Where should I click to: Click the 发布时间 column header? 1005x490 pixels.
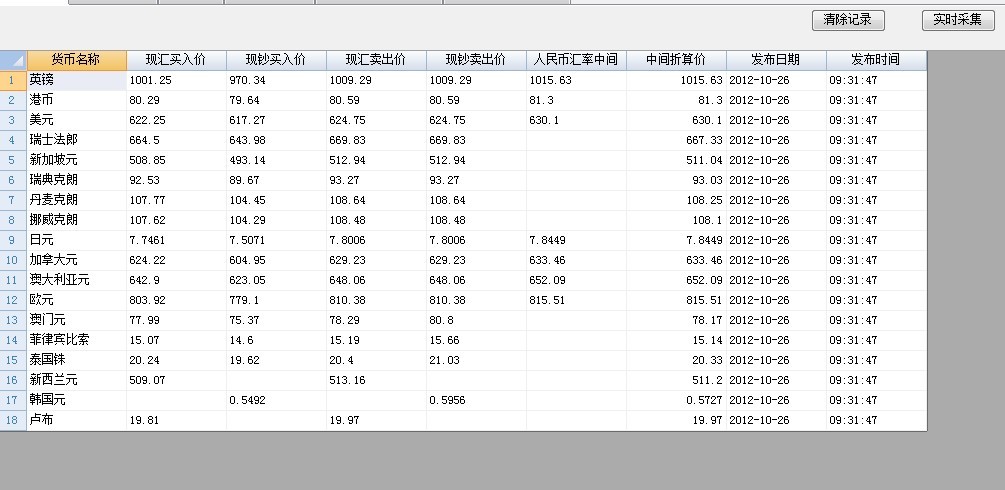point(876,60)
